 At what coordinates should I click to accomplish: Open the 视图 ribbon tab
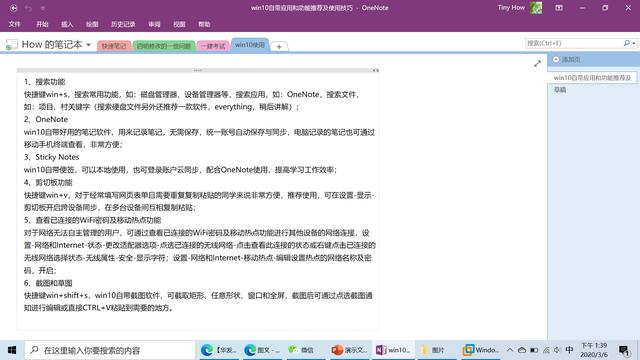click(x=179, y=24)
